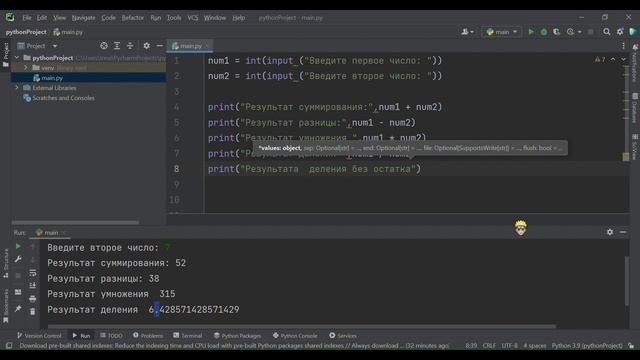Clear all console output trash icon
Image resolution: width=640 pixels, height=360 pixels.
pyautogui.click(x=33, y=311)
